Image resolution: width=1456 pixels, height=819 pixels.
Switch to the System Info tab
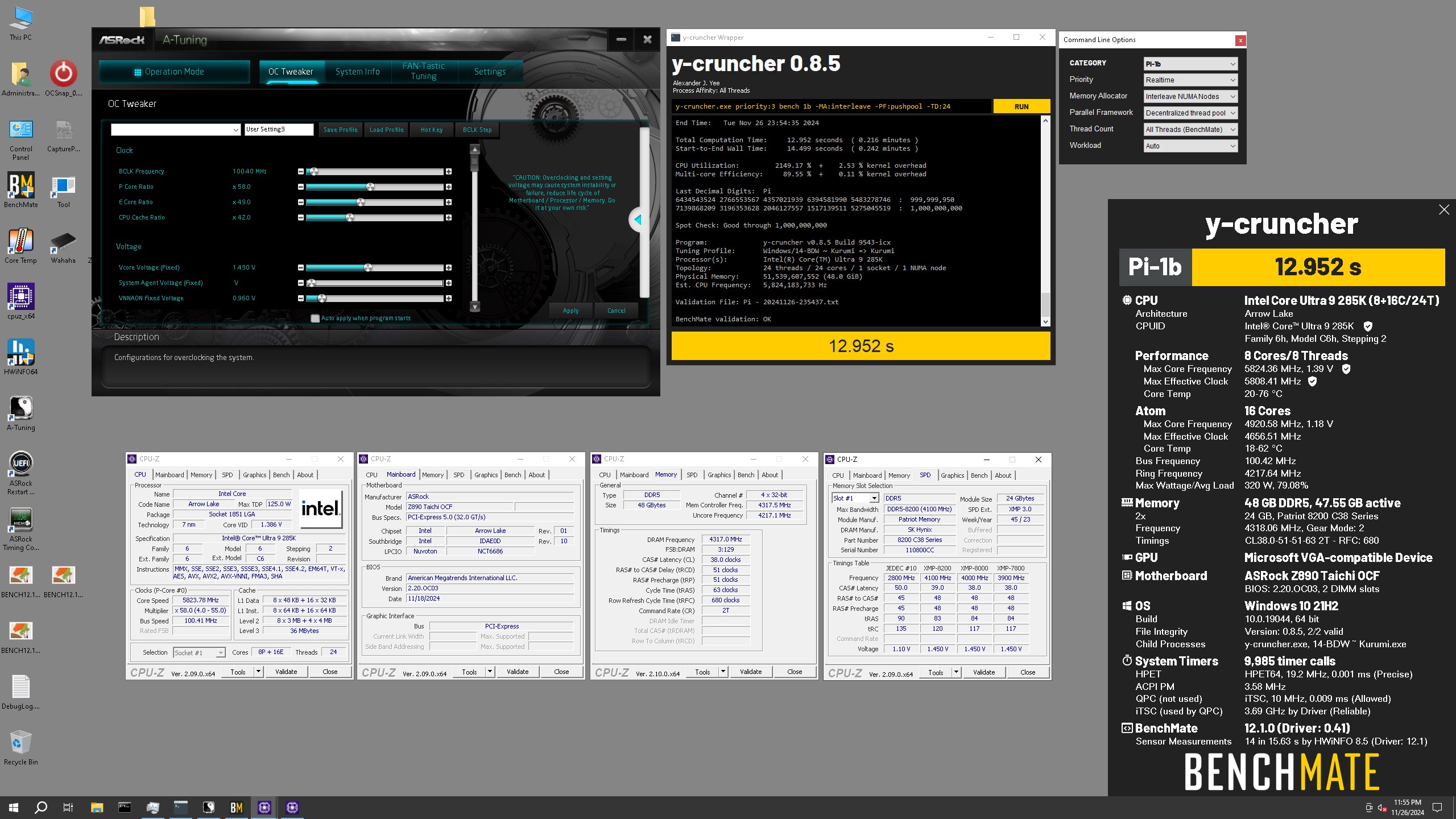click(x=357, y=72)
